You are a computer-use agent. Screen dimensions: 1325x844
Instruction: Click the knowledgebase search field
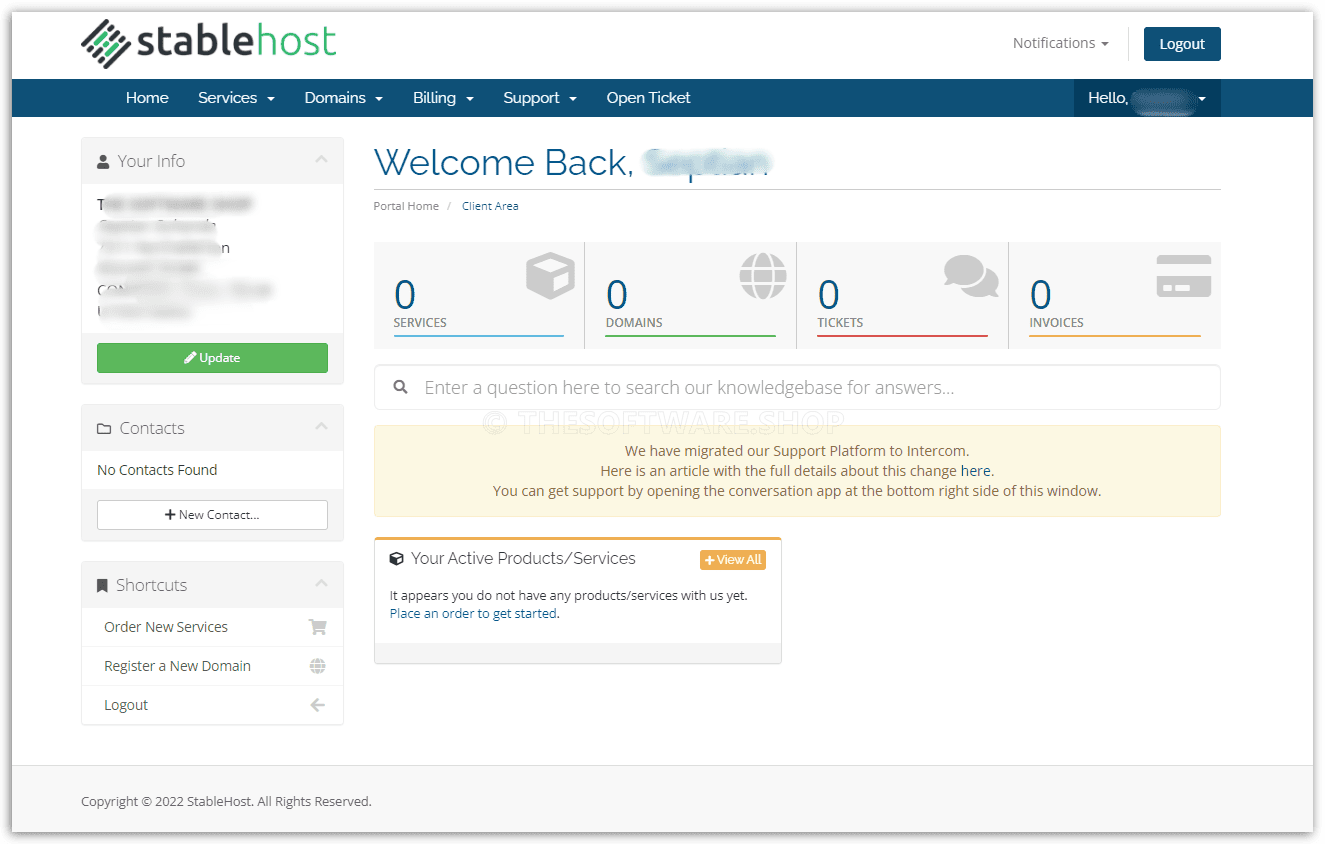coord(797,387)
